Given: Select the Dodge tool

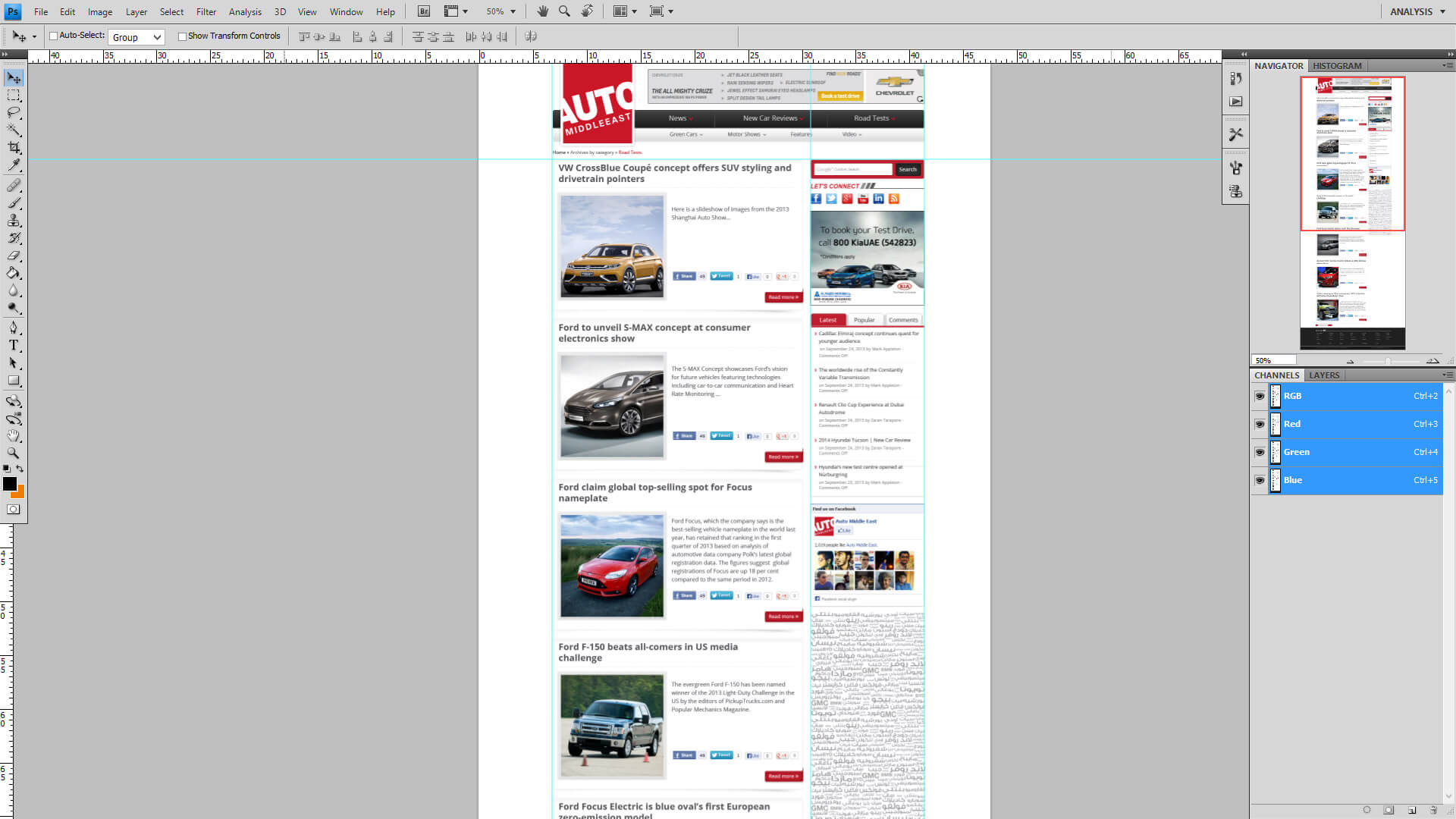Looking at the screenshot, I should [14, 308].
